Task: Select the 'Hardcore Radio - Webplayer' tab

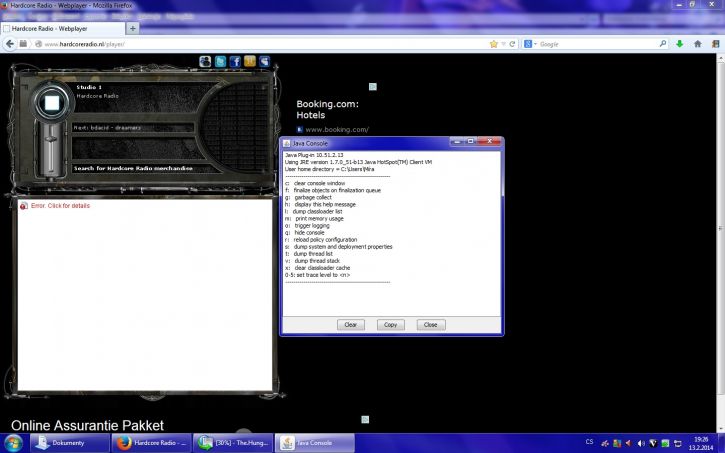Action: coord(62,28)
